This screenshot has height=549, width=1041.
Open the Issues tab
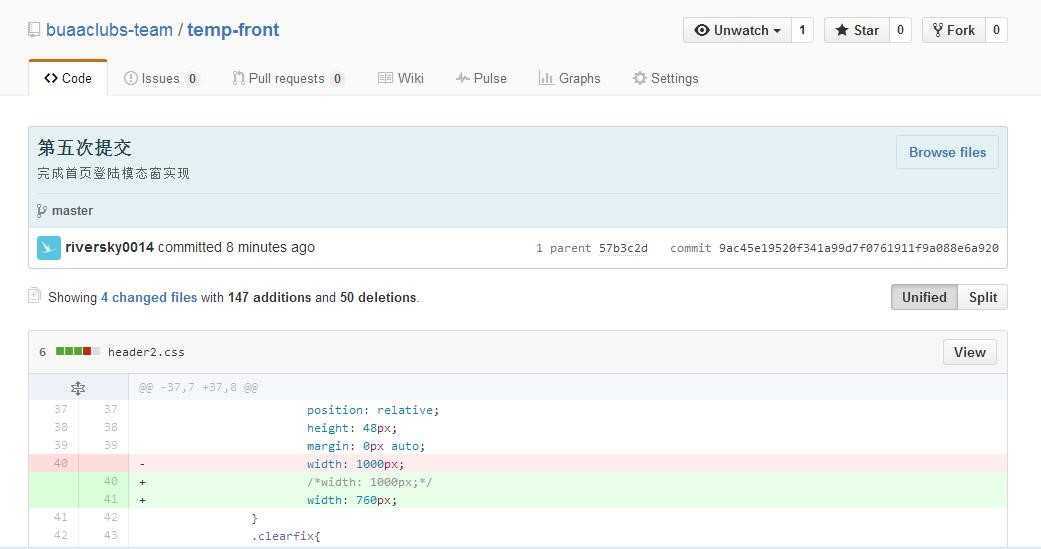pyautogui.click(x=161, y=78)
